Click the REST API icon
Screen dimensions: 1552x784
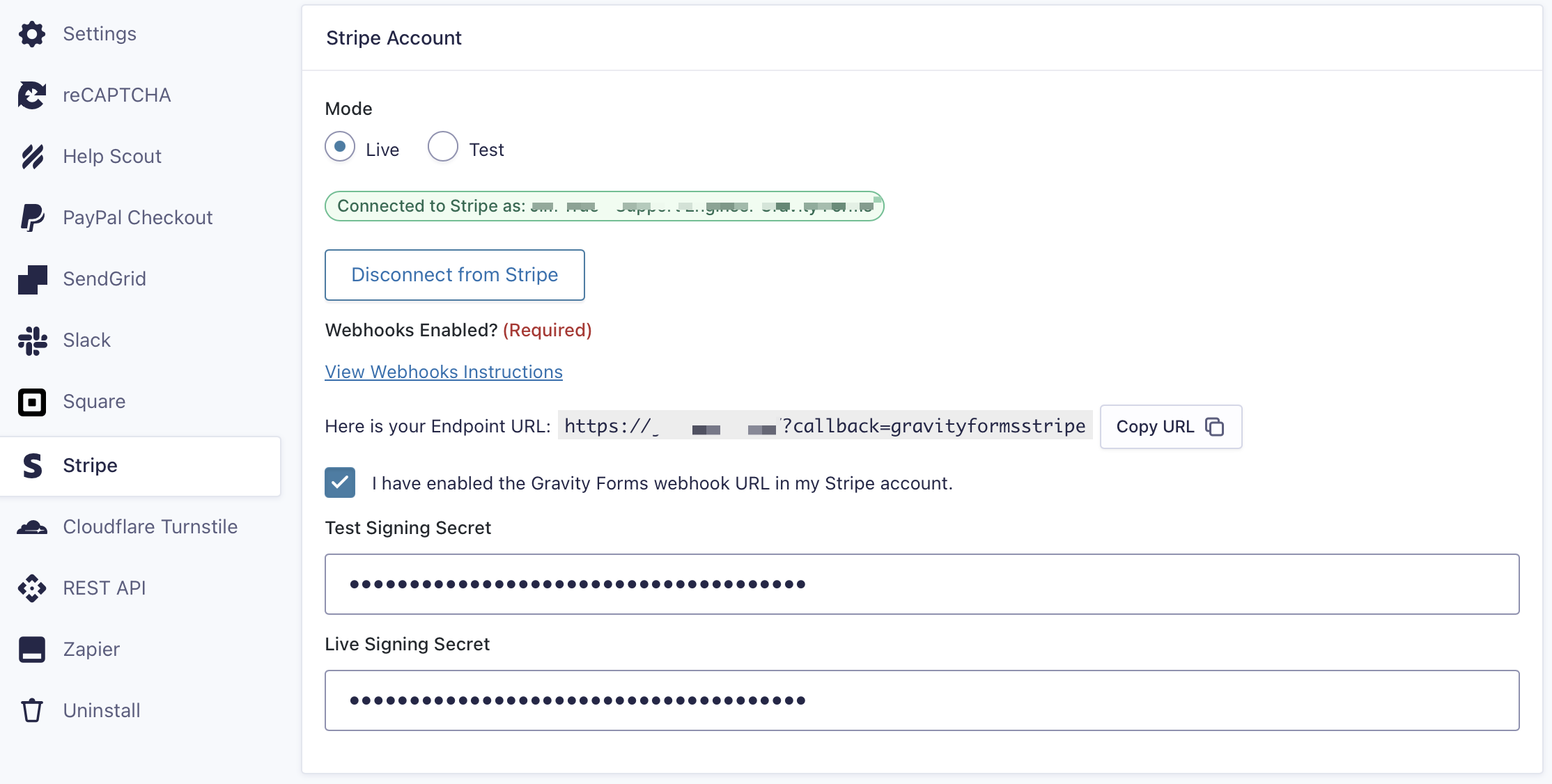pyautogui.click(x=32, y=588)
